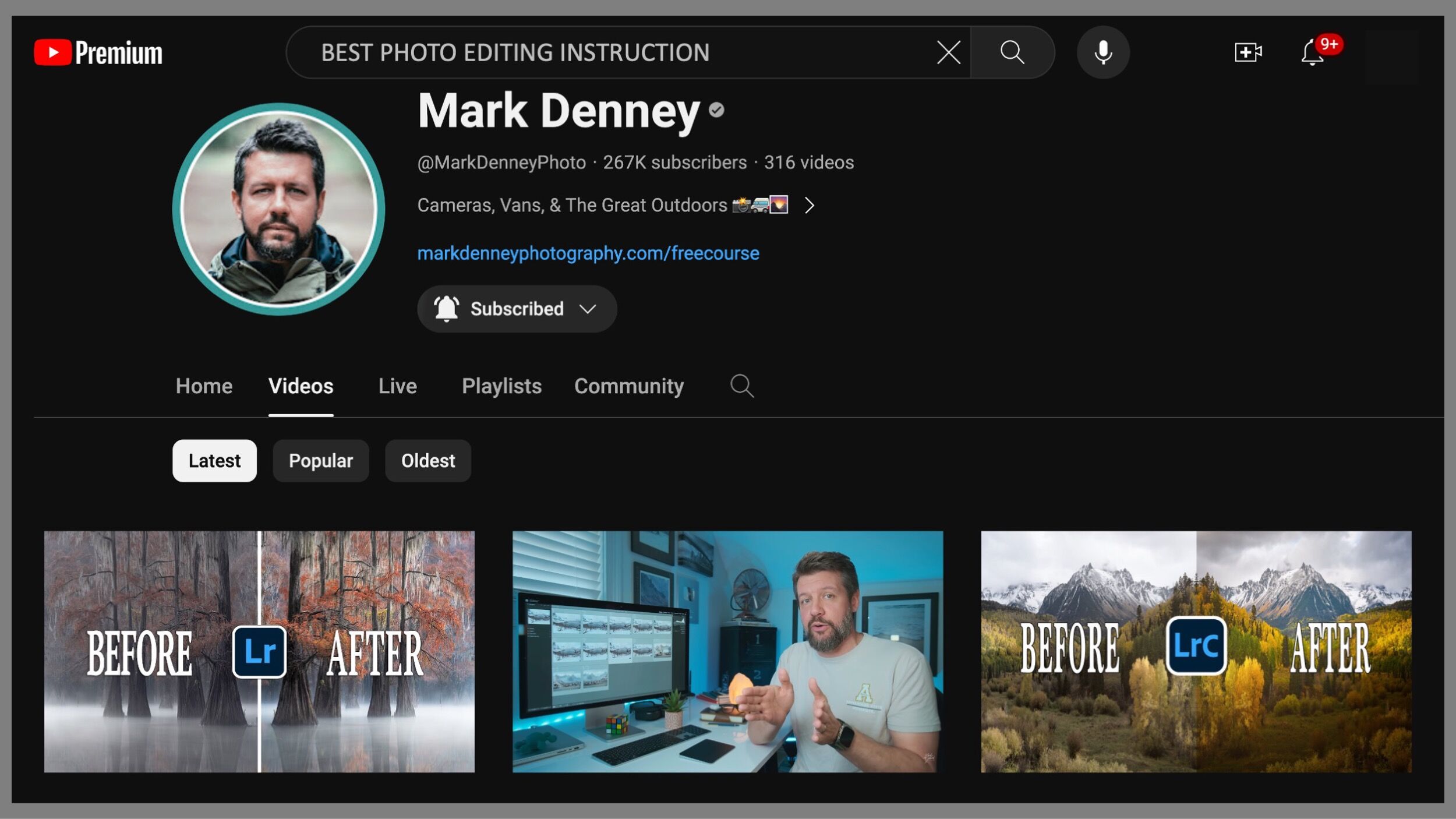Go to the Live tab
The image size is (1456, 819).
pos(397,386)
